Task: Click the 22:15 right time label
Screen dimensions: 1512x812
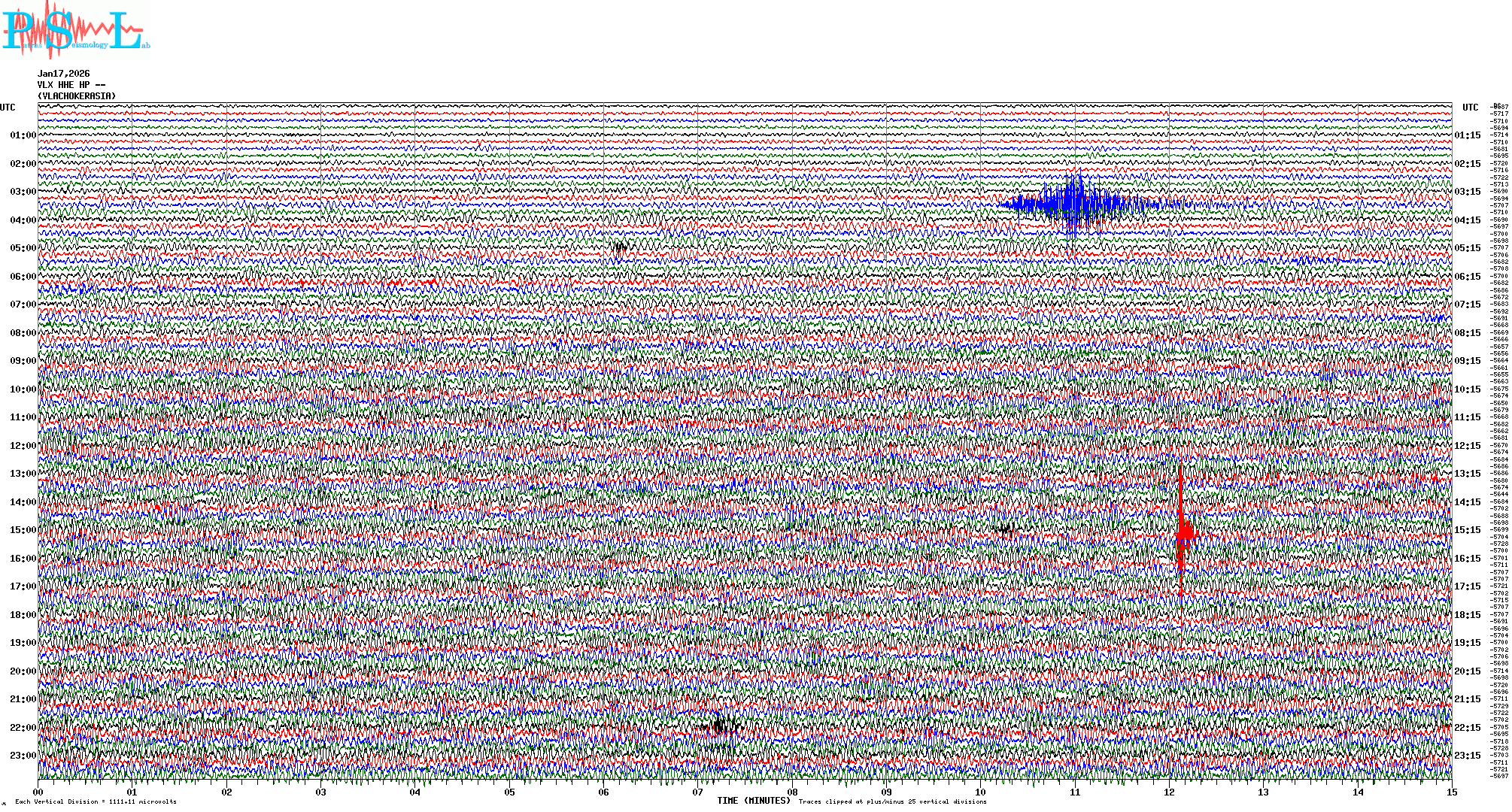Action: click(x=1467, y=728)
